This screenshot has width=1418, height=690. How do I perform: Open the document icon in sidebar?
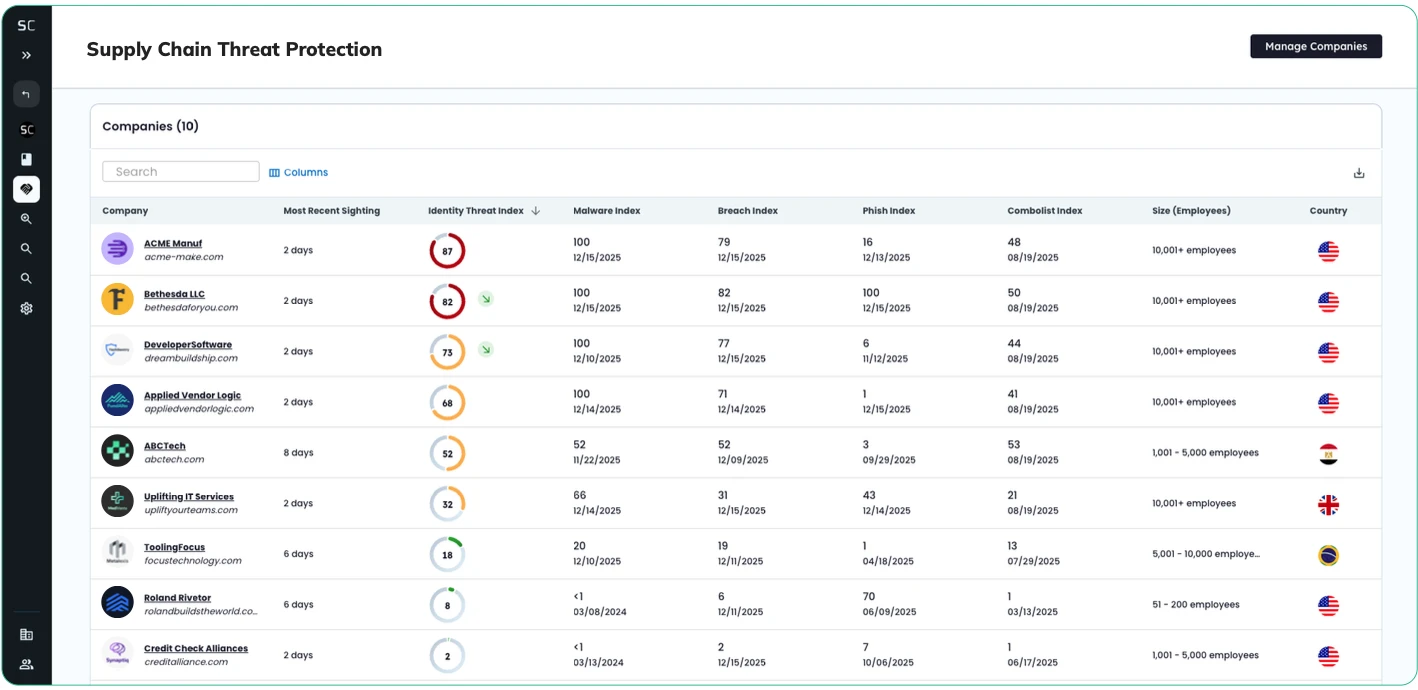point(26,159)
